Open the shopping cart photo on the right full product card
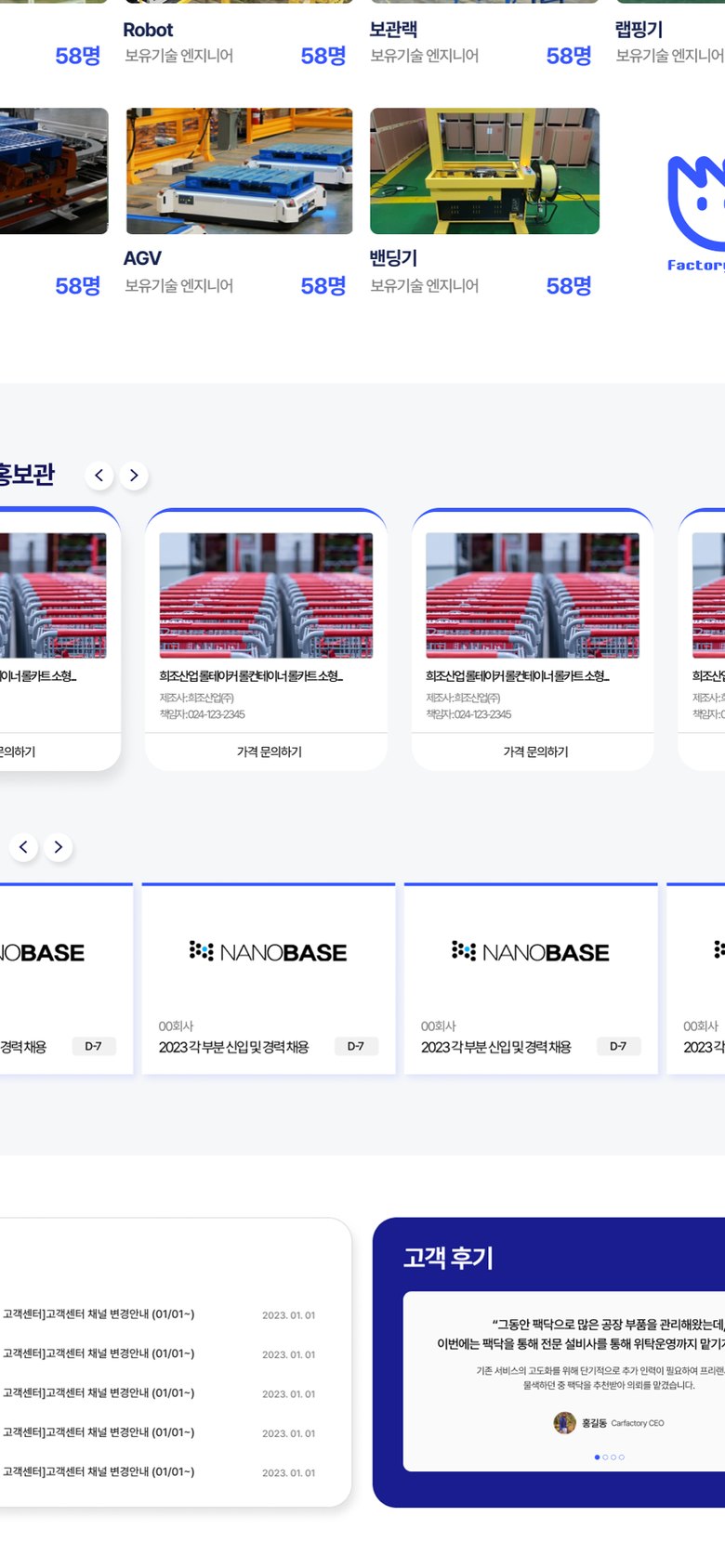Viewport: 725px width, 1568px height. coord(533,595)
